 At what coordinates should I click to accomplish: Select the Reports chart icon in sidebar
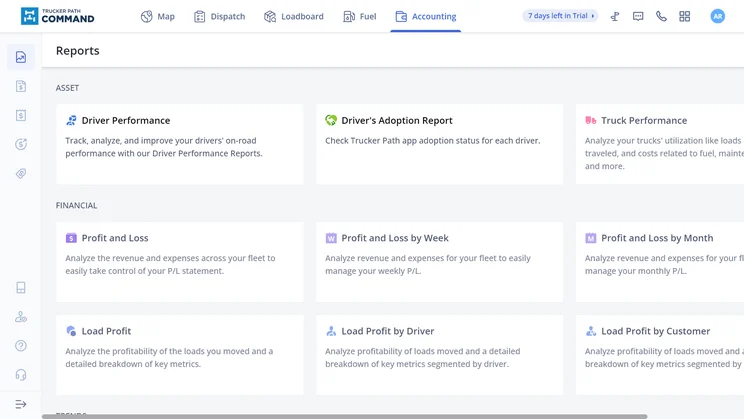click(21, 57)
